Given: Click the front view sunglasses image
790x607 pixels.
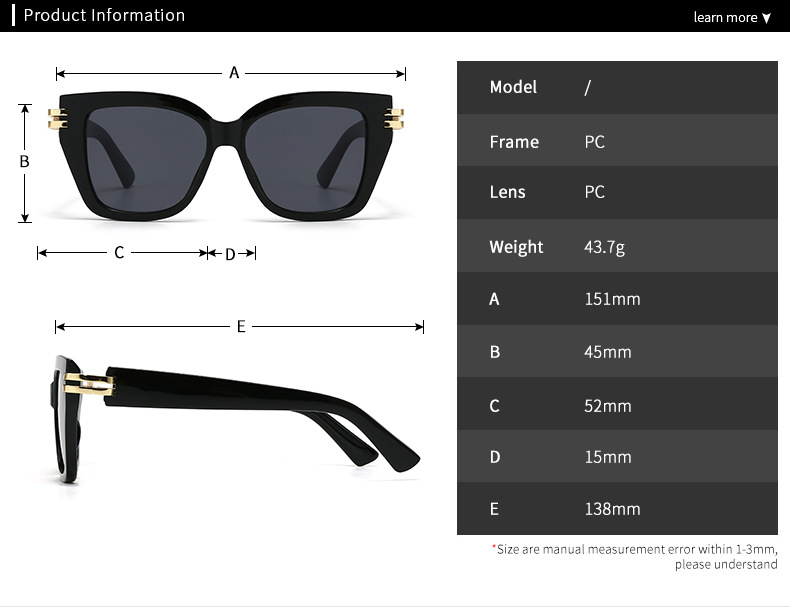Looking at the screenshot, I should [x=226, y=156].
